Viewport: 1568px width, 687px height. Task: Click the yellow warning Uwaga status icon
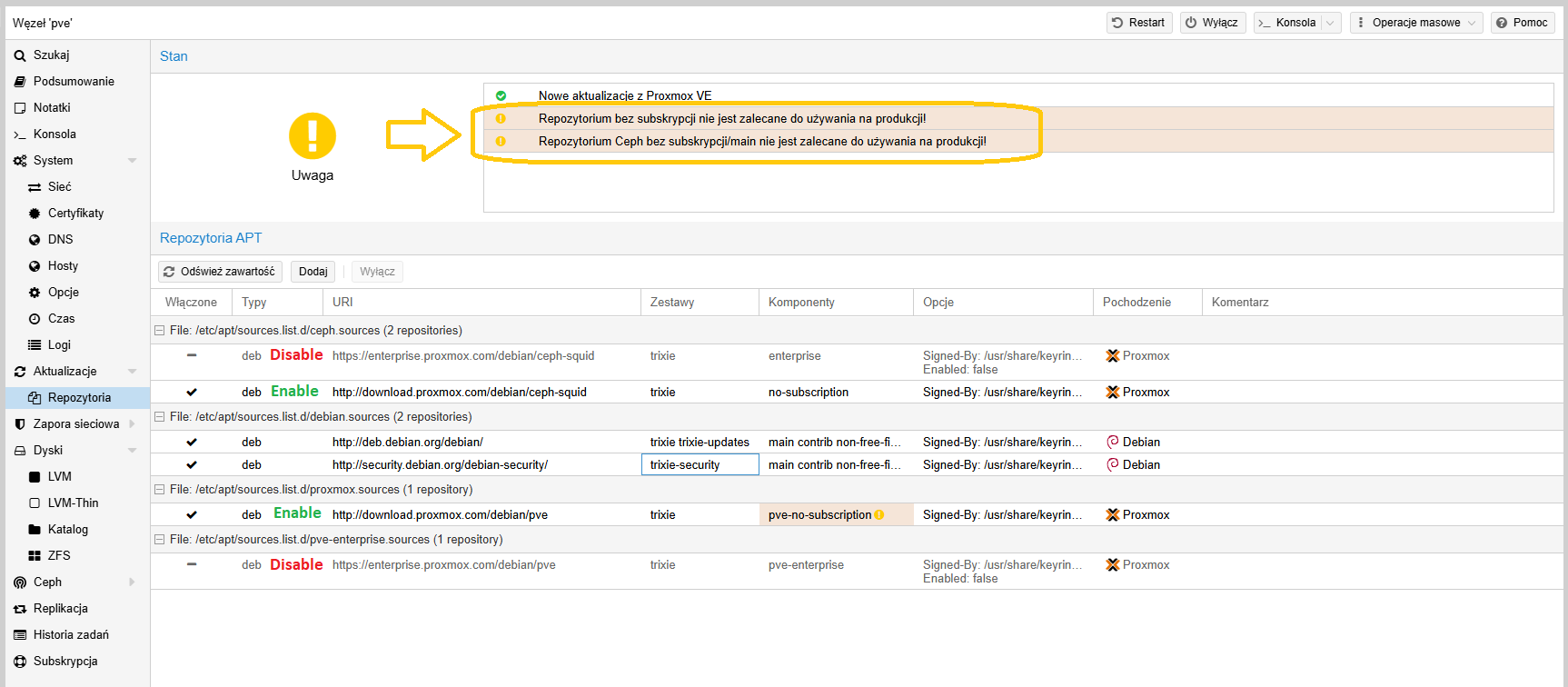click(312, 136)
